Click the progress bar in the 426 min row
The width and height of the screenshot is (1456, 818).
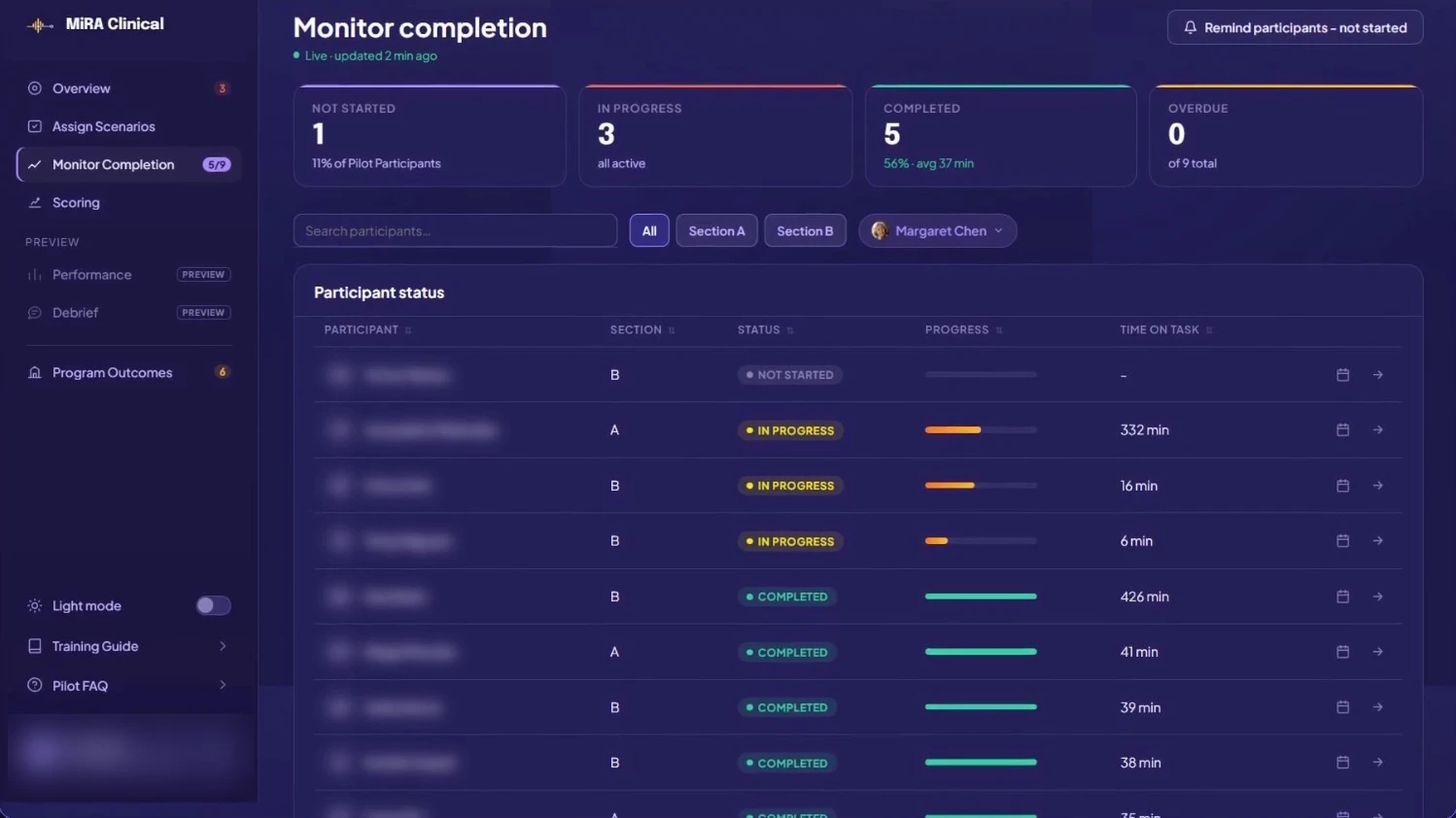tap(981, 596)
